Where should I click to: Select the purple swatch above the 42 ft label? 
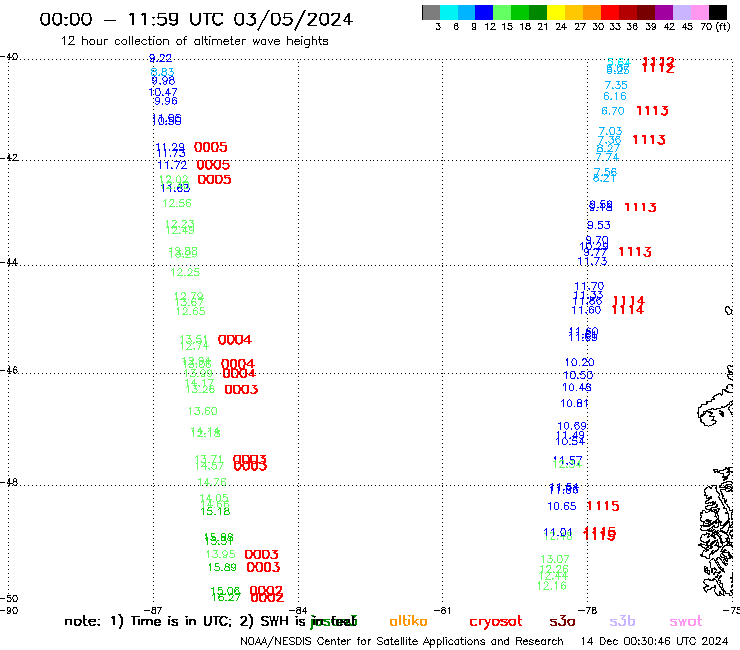point(664,12)
